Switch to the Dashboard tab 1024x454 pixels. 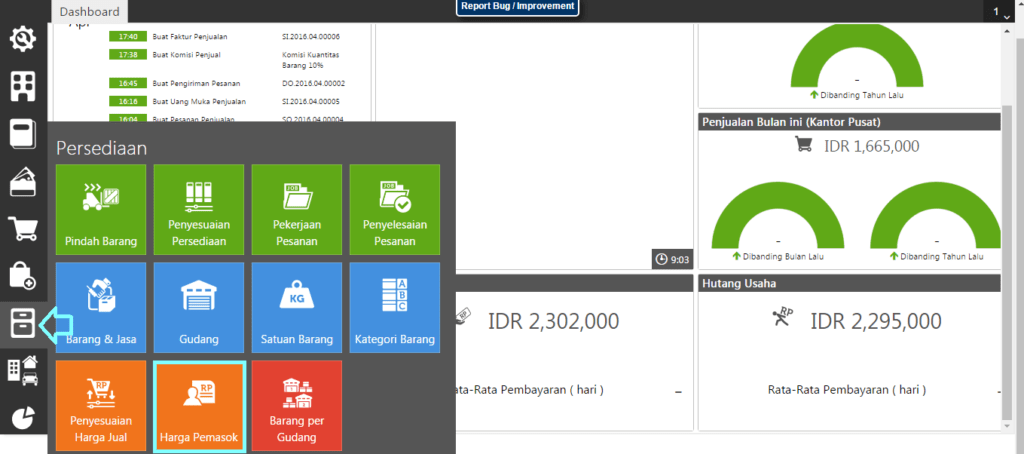click(89, 12)
